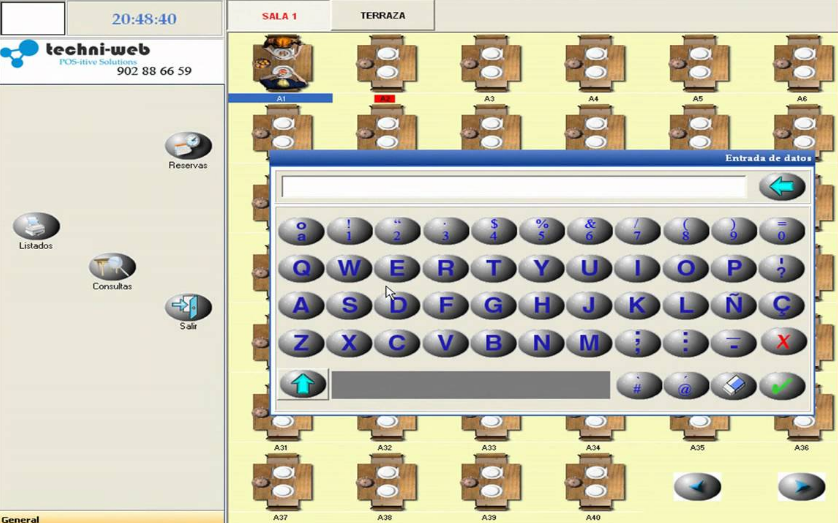Viewport: 838px width, 523px height.
Task: Cancel entry with the red X key
Action: 782,342
